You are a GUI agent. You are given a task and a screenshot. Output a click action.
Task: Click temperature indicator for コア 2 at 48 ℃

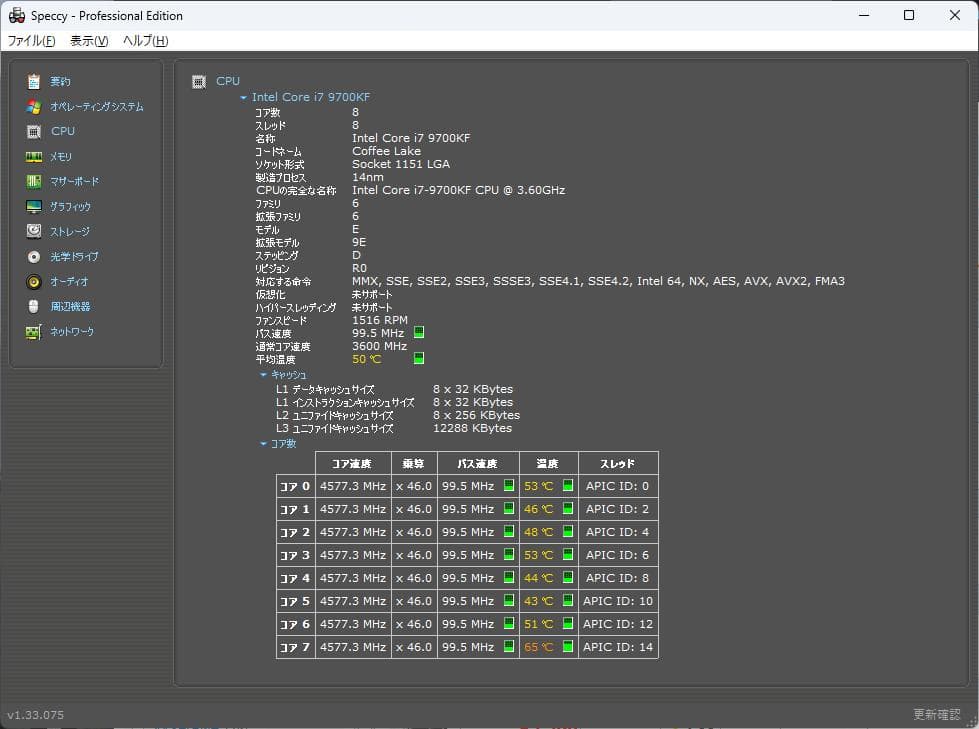pos(568,531)
